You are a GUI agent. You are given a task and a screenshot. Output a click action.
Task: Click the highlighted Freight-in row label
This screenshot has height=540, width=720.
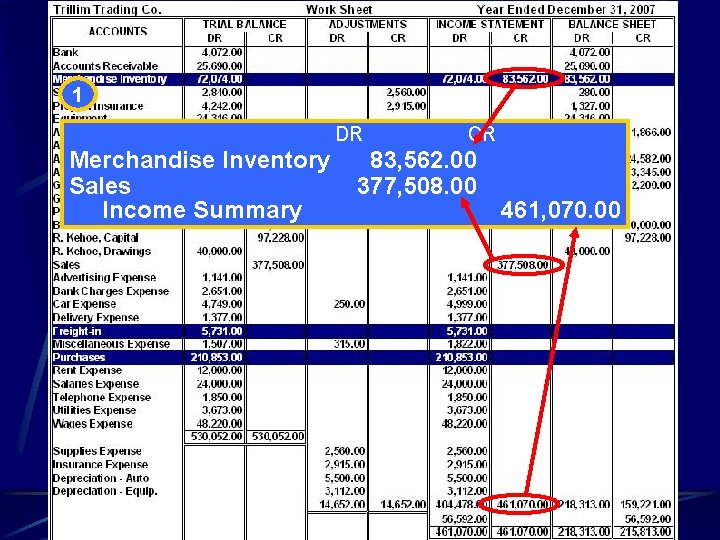tap(77, 331)
